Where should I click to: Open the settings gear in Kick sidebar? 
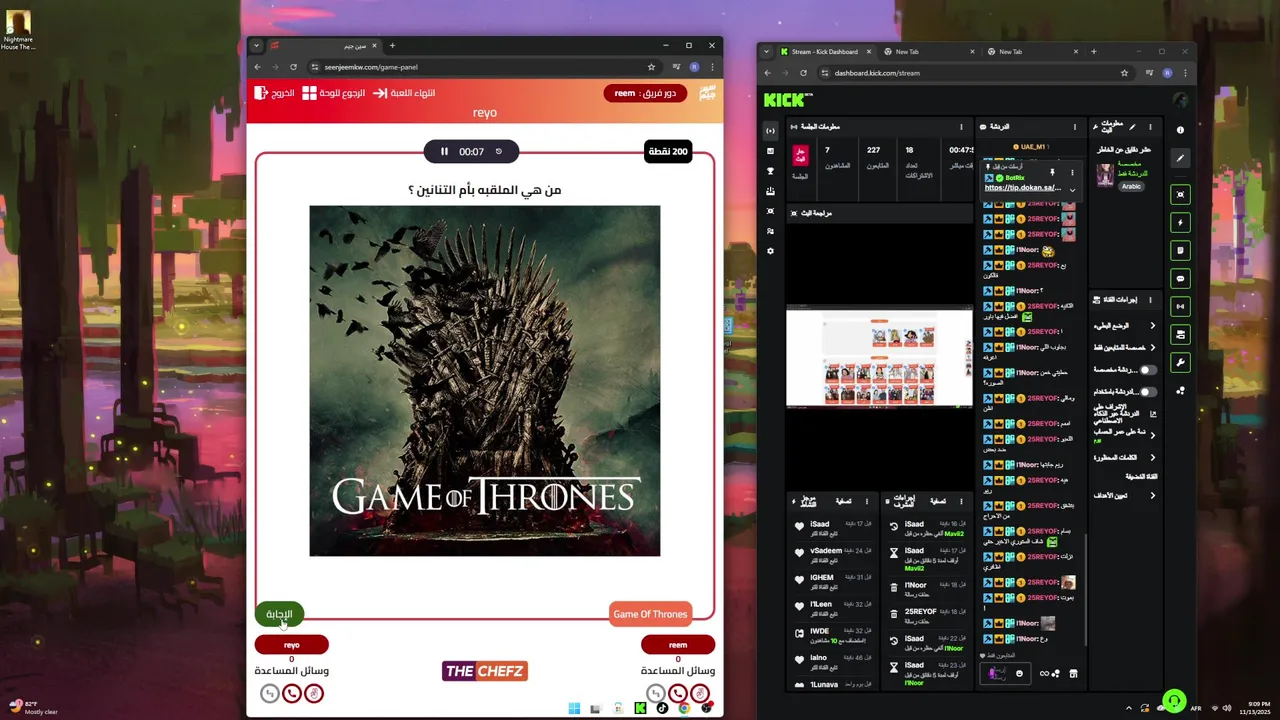[x=770, y=251]
